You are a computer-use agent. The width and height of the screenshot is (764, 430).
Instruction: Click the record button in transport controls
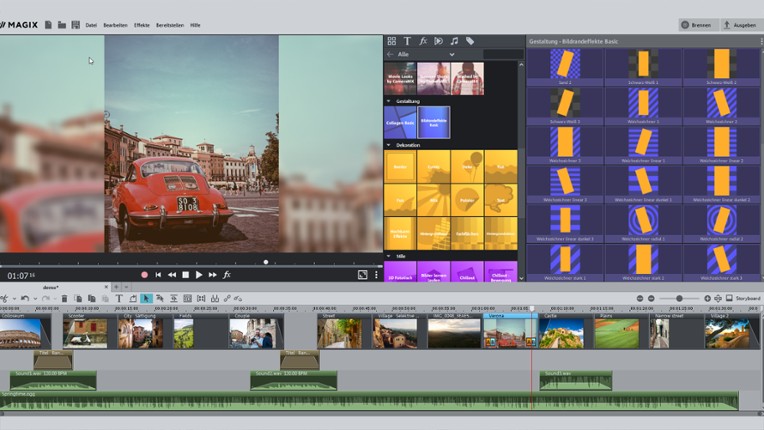tap(144, 274)
